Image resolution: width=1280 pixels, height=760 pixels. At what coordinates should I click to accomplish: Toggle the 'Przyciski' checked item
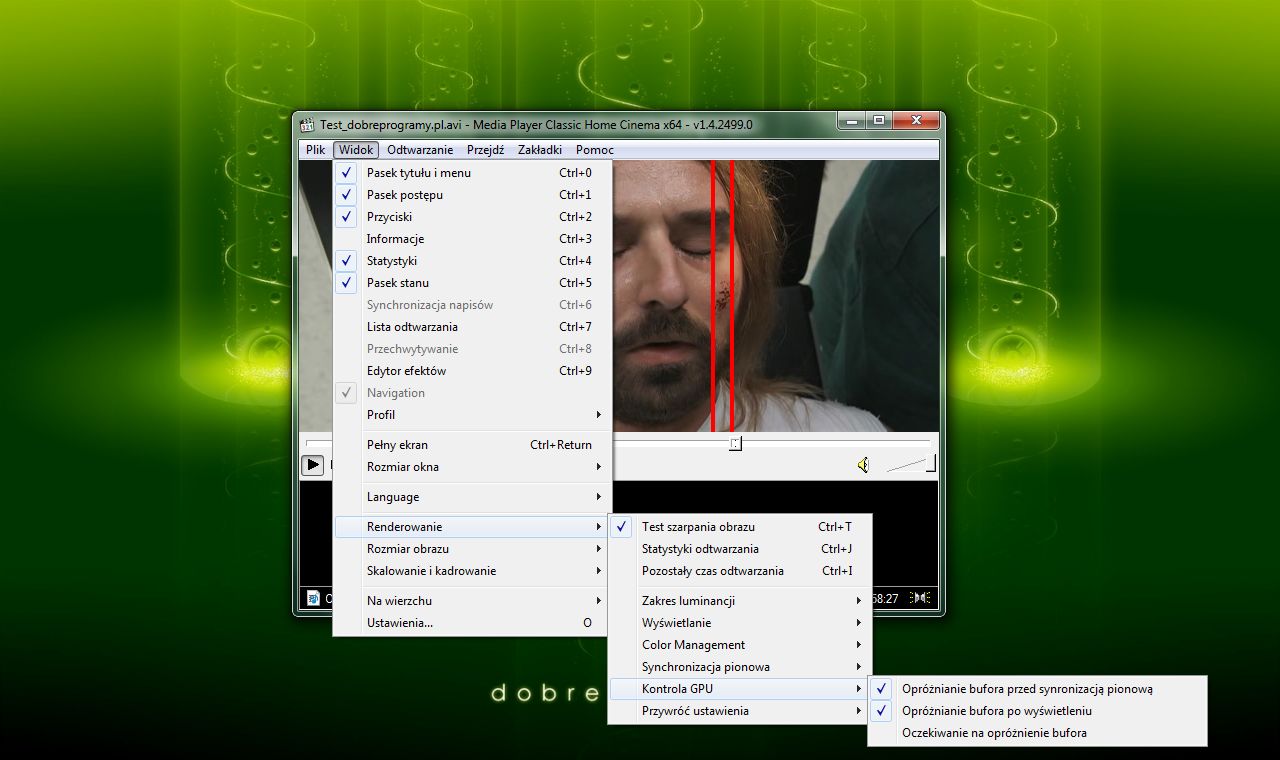click(470, 217)
